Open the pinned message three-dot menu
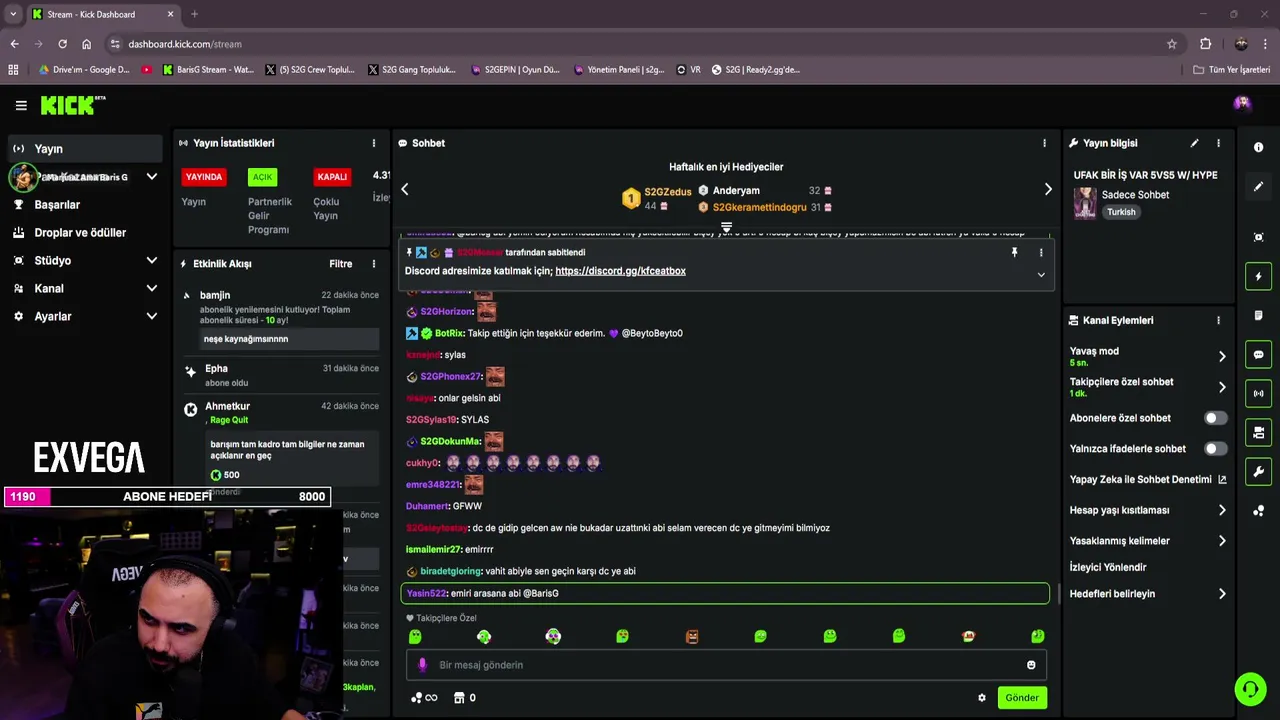The image size is (1280, 720). 1041,252
